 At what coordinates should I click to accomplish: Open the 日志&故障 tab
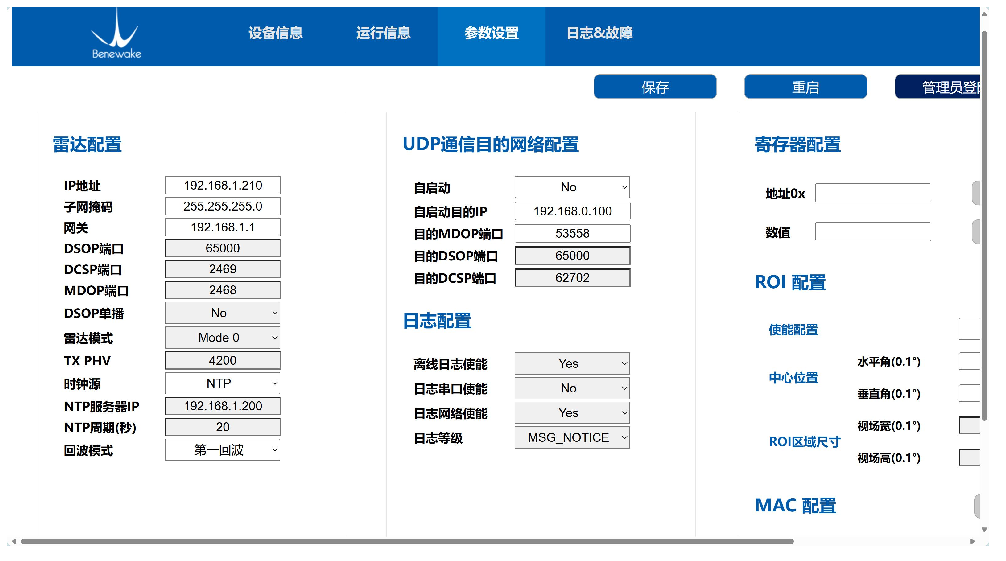599,33
